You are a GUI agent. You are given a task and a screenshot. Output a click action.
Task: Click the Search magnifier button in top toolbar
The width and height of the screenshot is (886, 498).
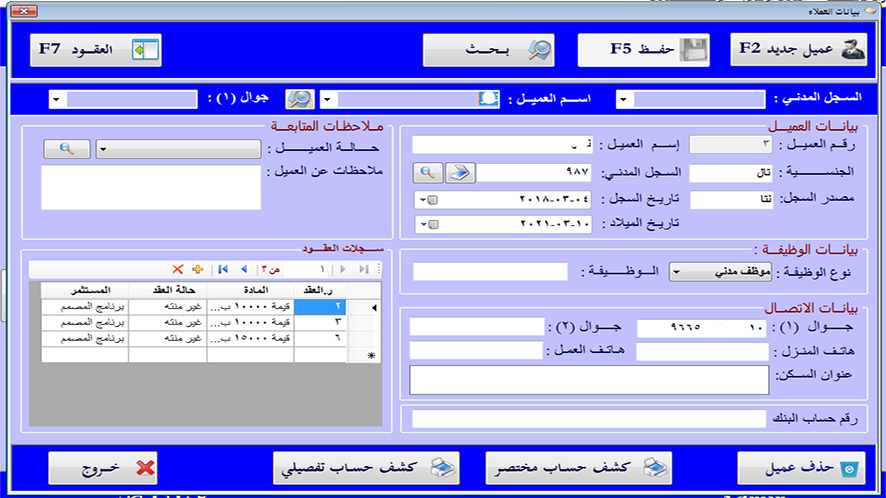[488, 50]
